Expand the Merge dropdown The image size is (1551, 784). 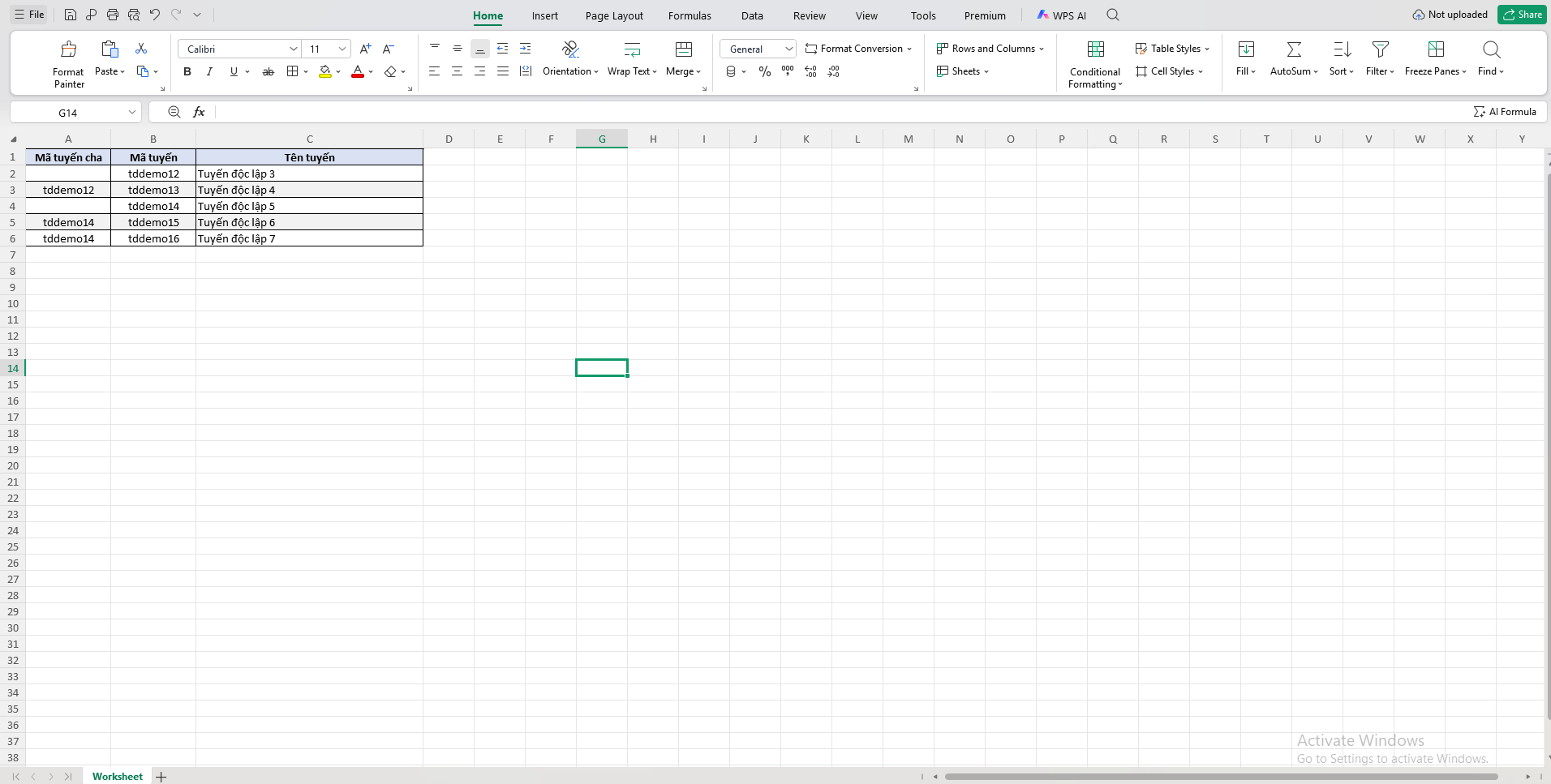(x=698, y=71)
